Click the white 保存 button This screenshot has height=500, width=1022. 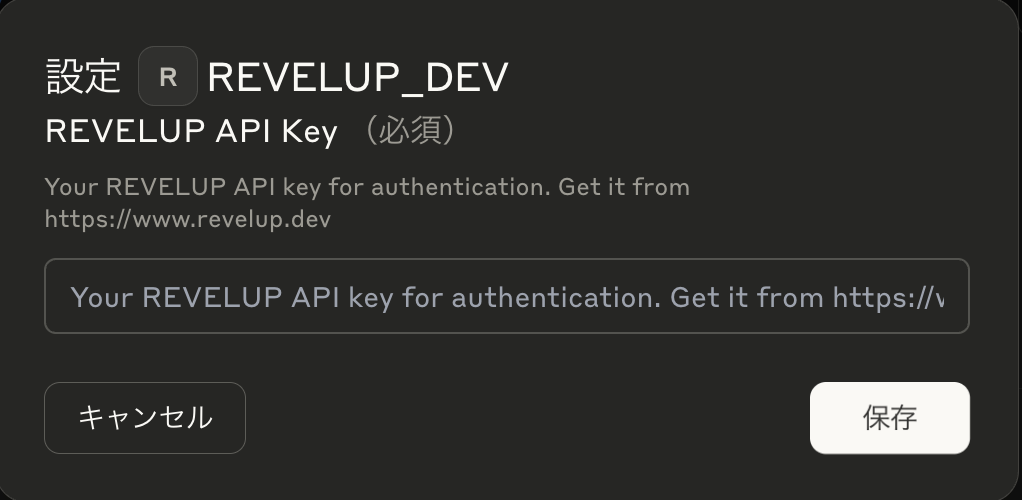click(x=889, y=418)
